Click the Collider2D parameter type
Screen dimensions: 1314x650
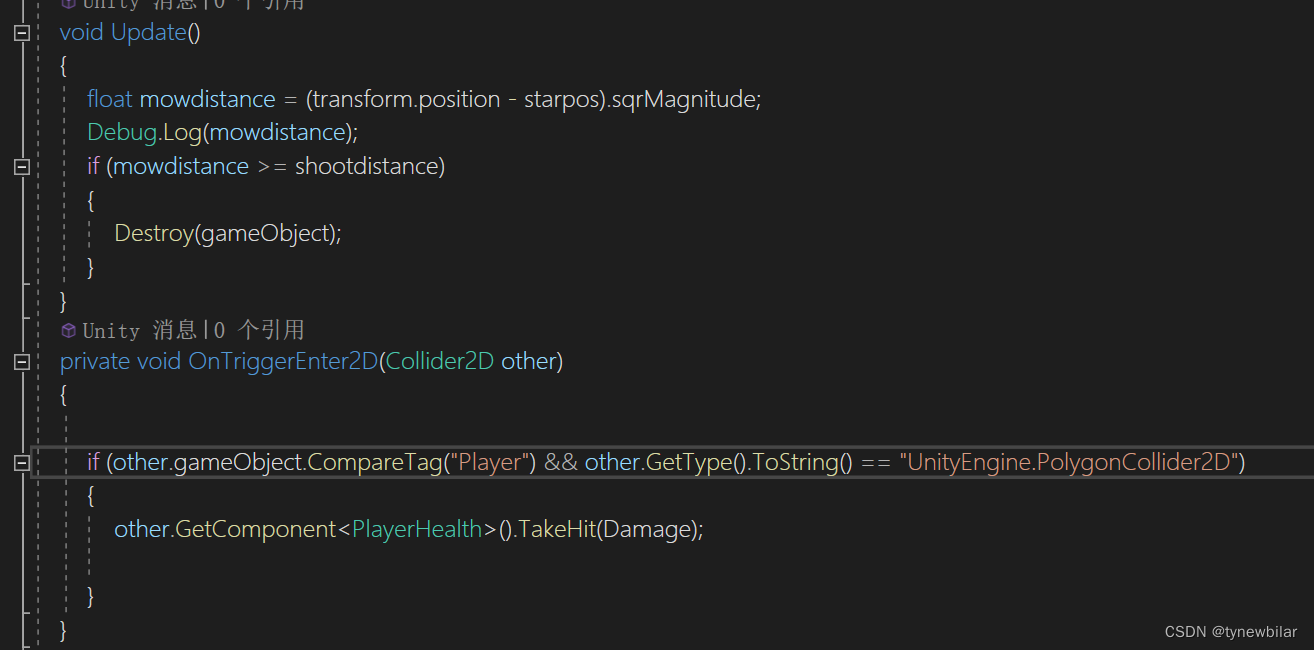438,361
